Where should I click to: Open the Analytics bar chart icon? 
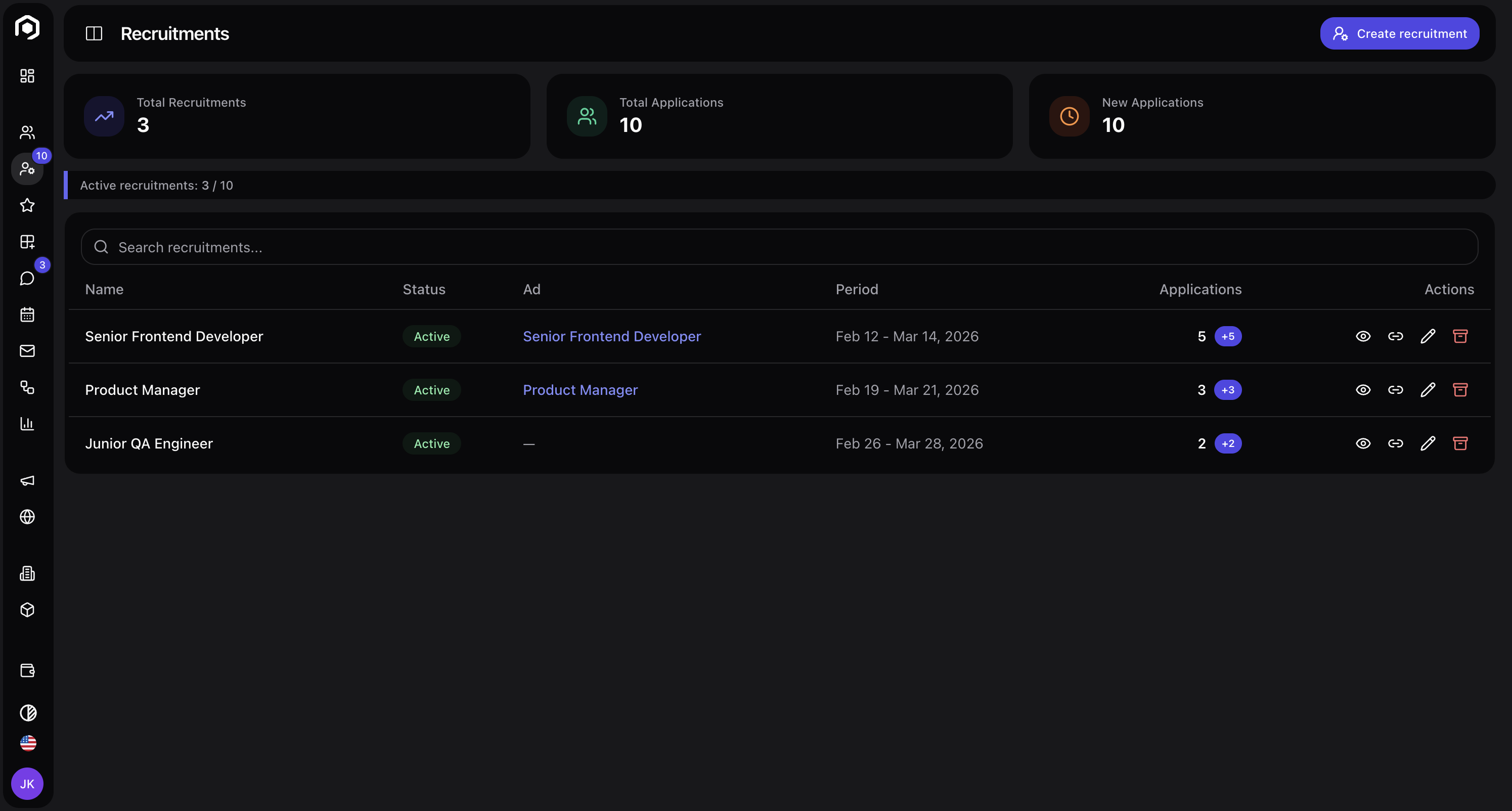[x=27, y=424]
